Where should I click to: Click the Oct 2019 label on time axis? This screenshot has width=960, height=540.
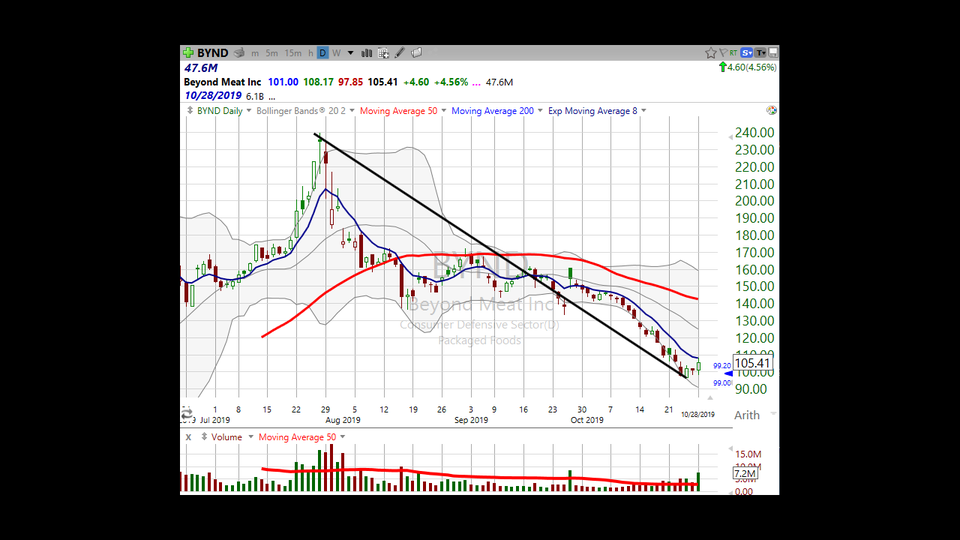tap(587, 420)
